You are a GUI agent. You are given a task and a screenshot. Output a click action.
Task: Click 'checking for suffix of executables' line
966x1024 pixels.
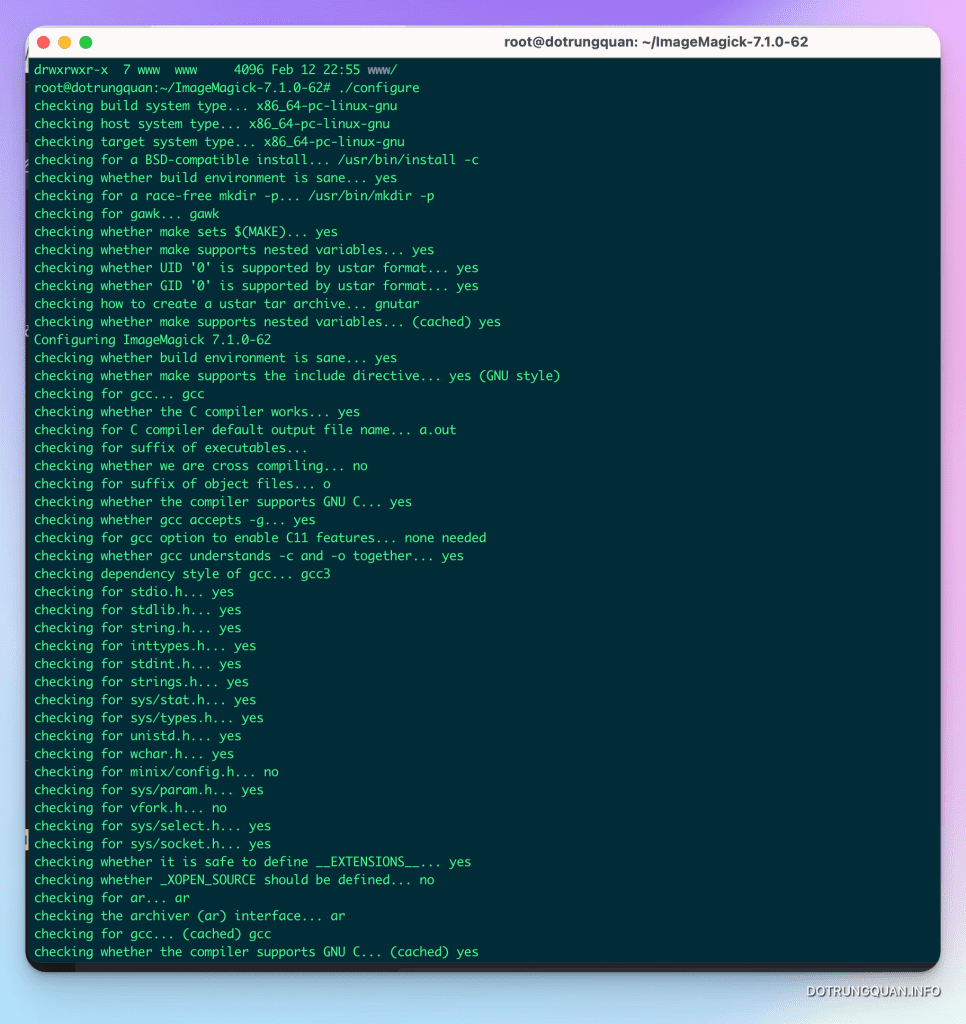(x=170, y=448)
